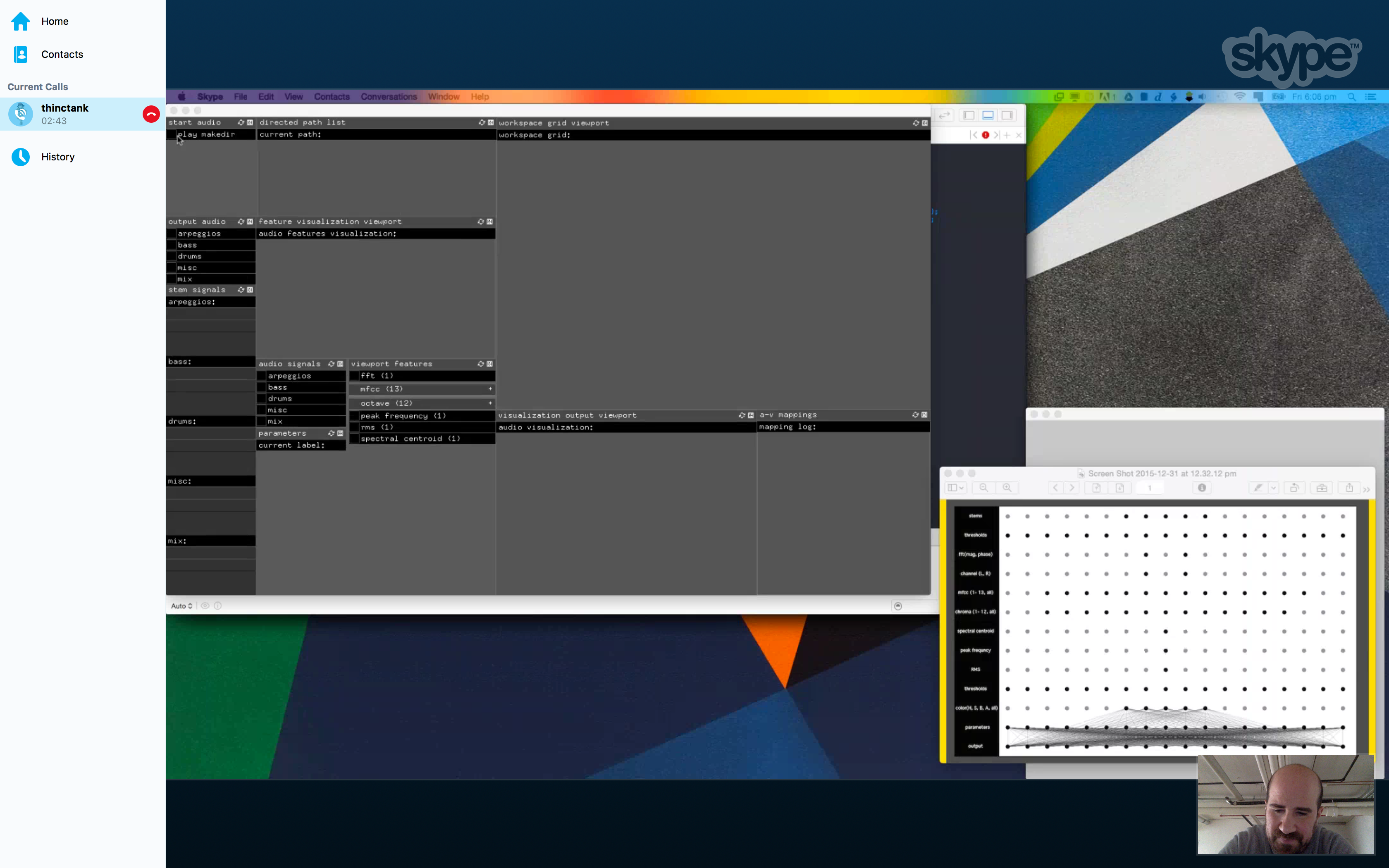Open the Auto dropdown below shared window

click(181, 606)
